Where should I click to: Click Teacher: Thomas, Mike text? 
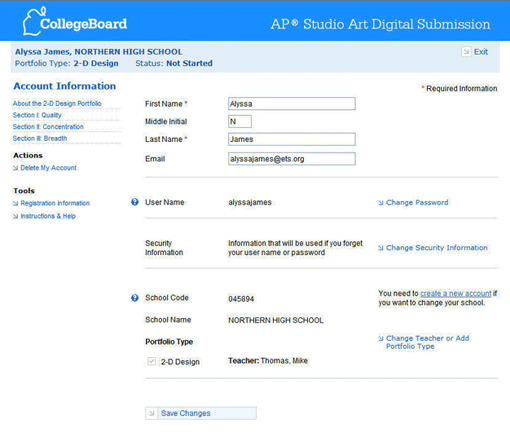(x=268, y=361)
